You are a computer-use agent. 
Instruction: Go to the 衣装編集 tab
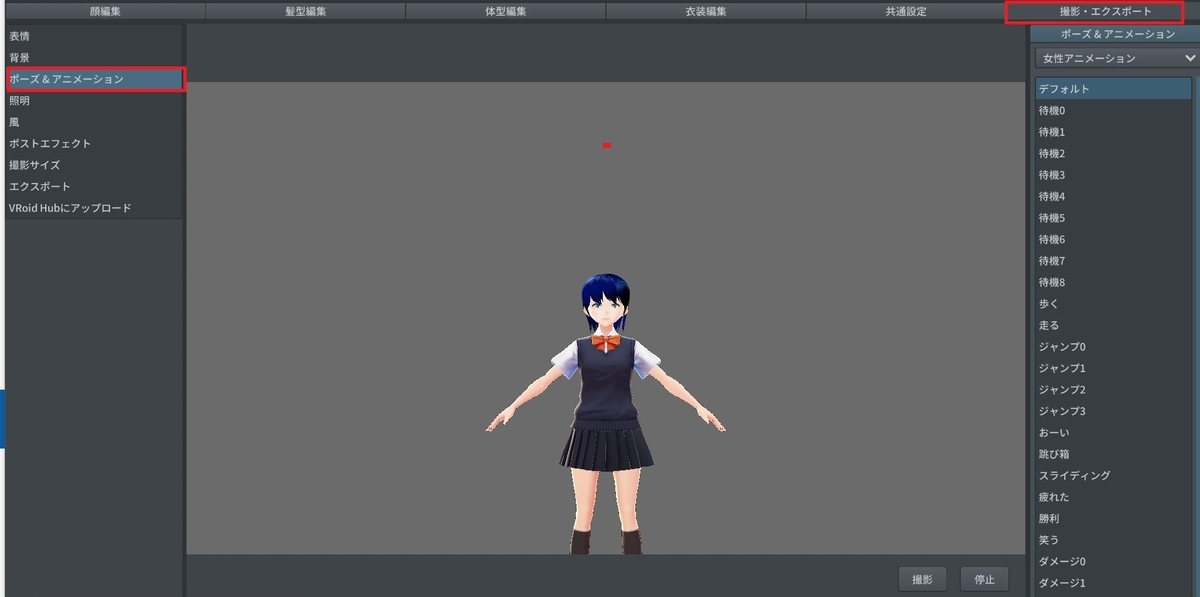[x=705, y=11]
